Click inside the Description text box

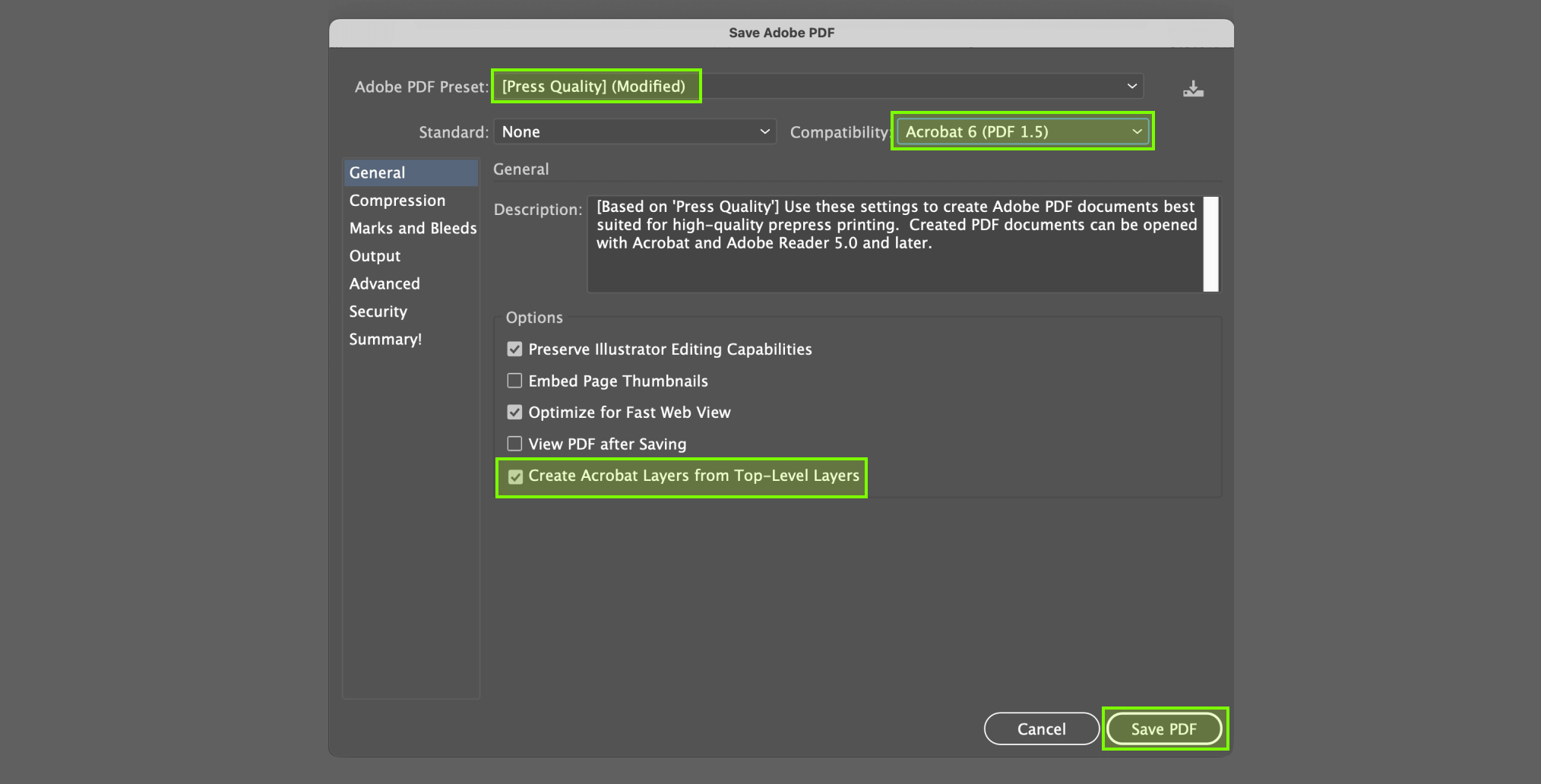895,244
